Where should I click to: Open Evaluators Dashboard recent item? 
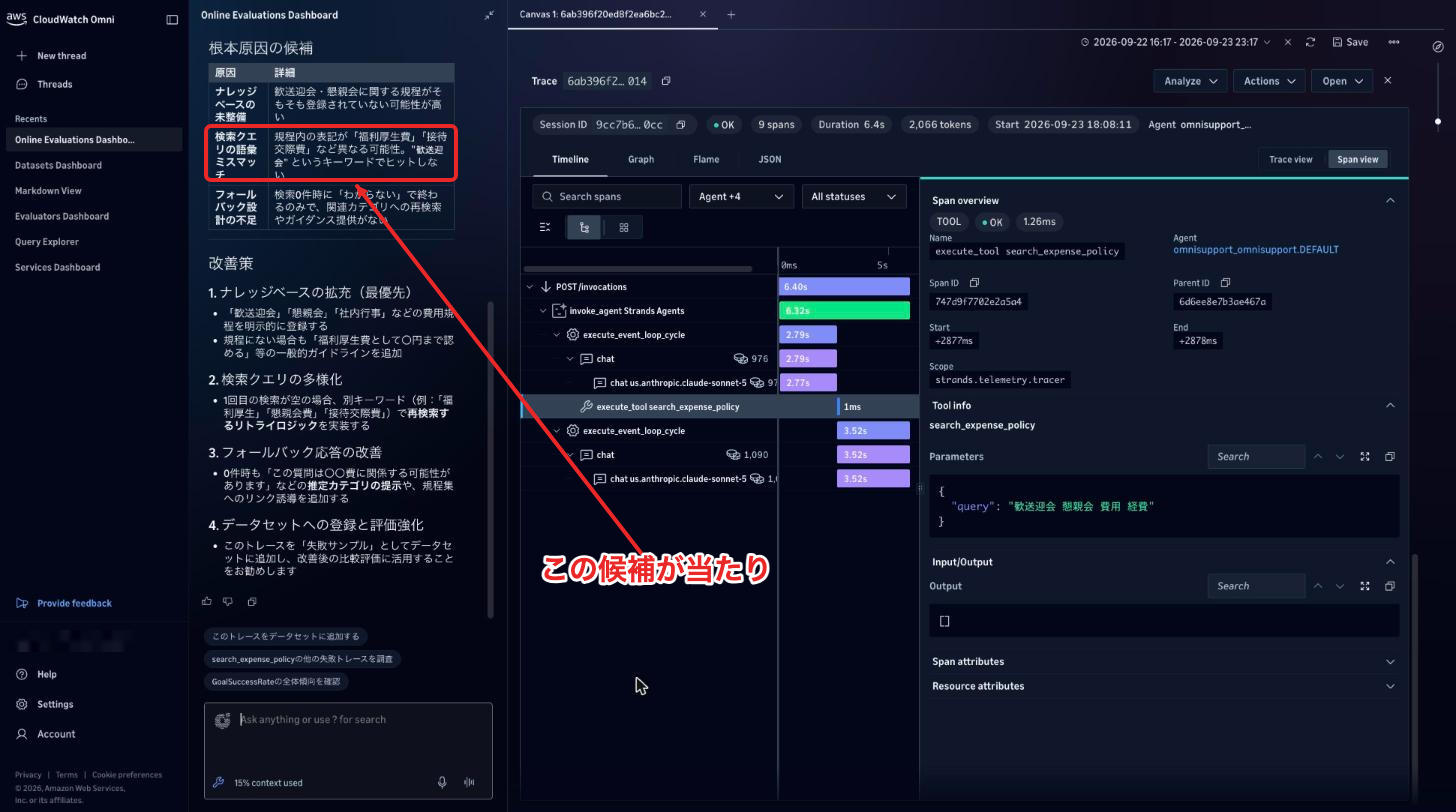[62, 216]
